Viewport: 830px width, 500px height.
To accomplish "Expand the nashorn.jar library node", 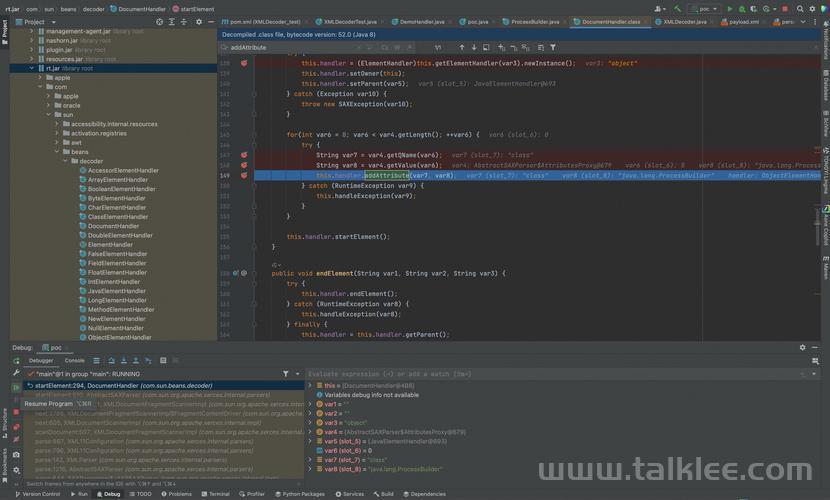I will coord(31,40).
